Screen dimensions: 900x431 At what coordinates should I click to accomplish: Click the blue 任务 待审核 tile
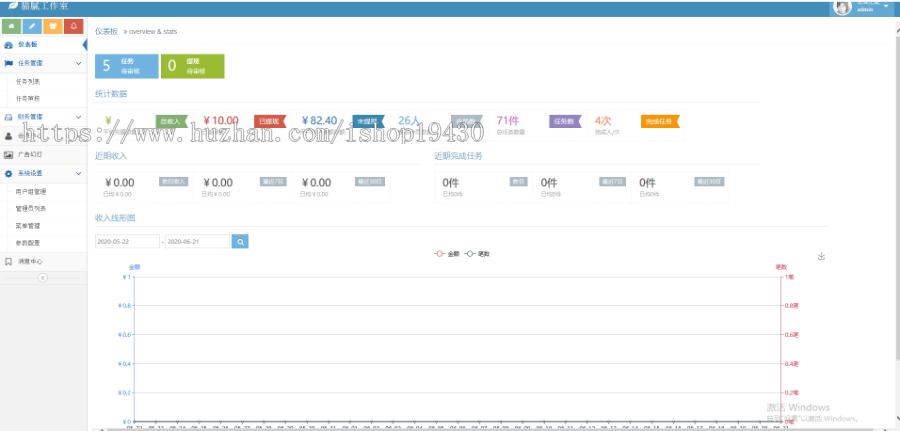click(126, 66)
